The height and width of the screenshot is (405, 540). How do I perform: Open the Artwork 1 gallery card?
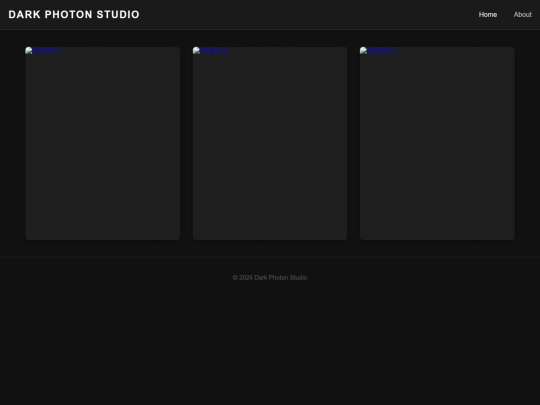pyautogui.click(x=103, y=143)
